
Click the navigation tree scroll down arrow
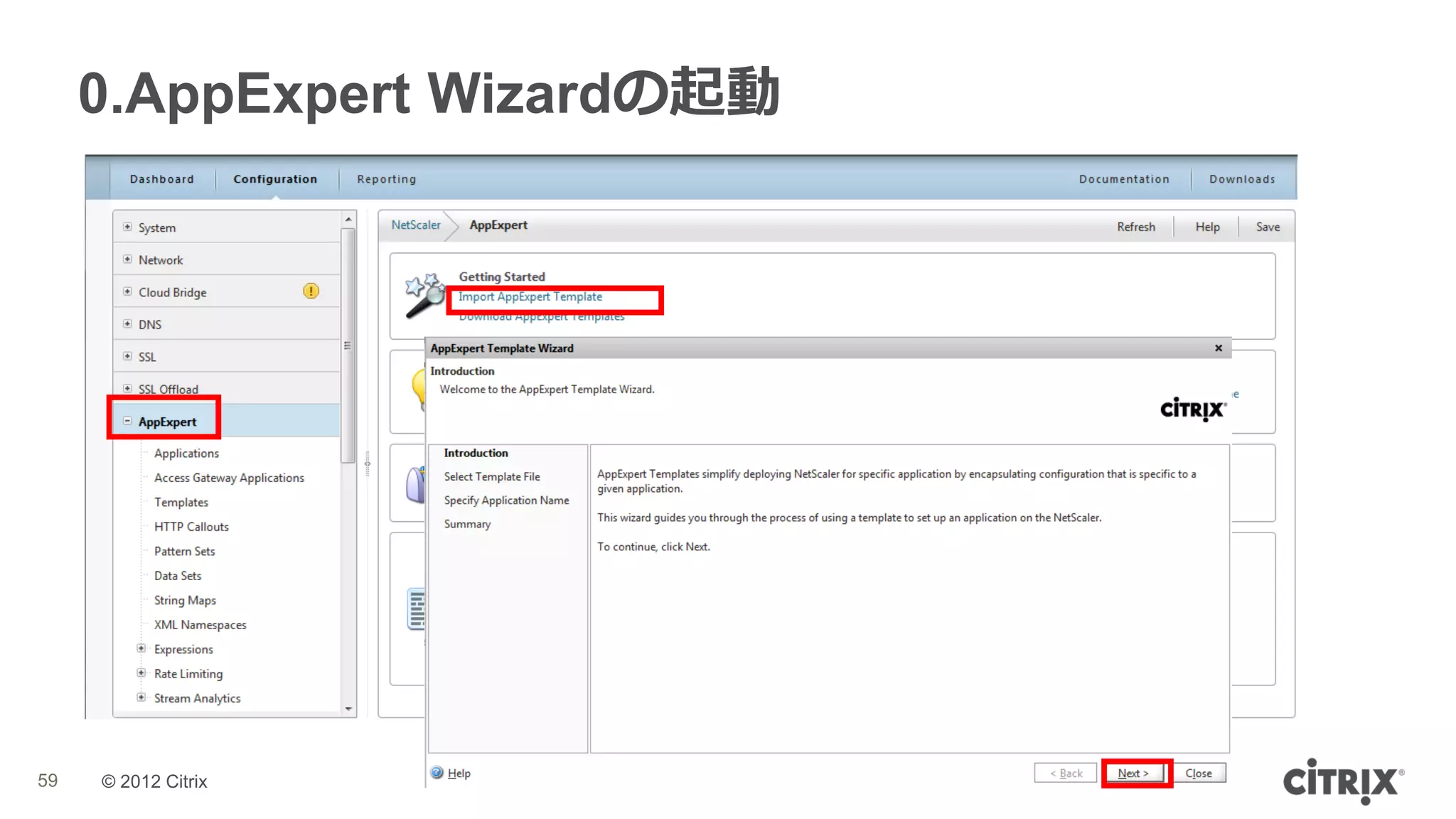(348, 708)
